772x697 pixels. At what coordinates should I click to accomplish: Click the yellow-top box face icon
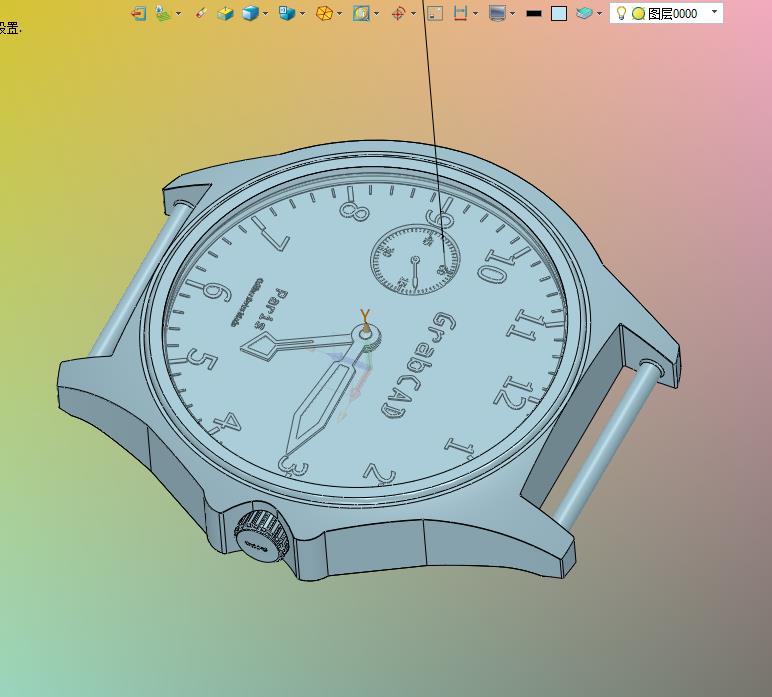(x=225, y=13)
